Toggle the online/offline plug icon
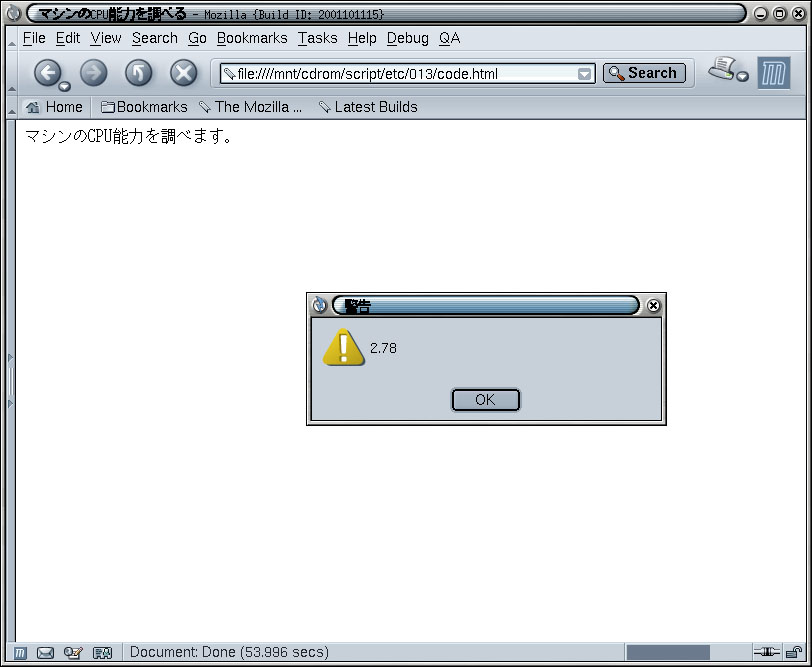 click(767, 652)
